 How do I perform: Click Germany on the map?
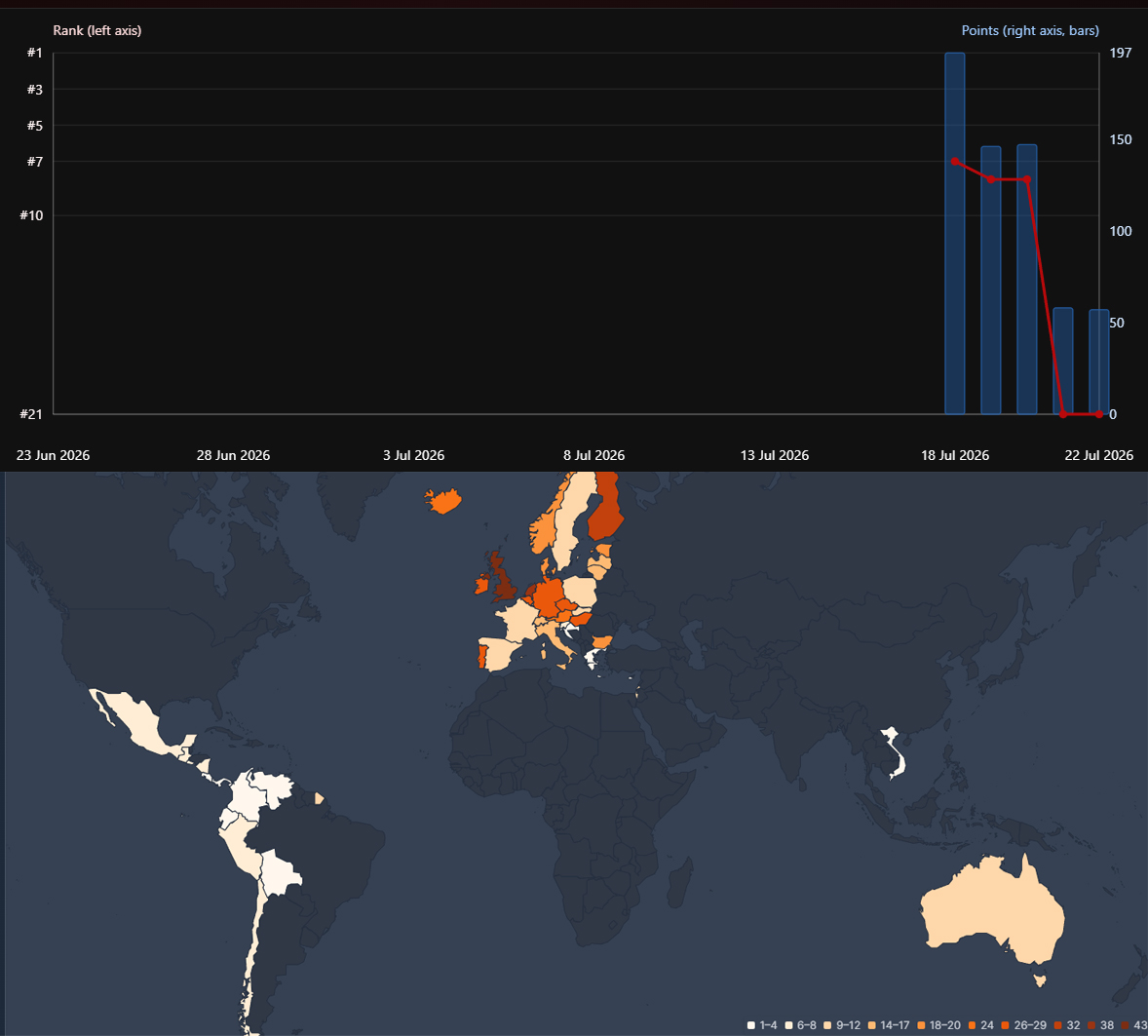point(549,597)
